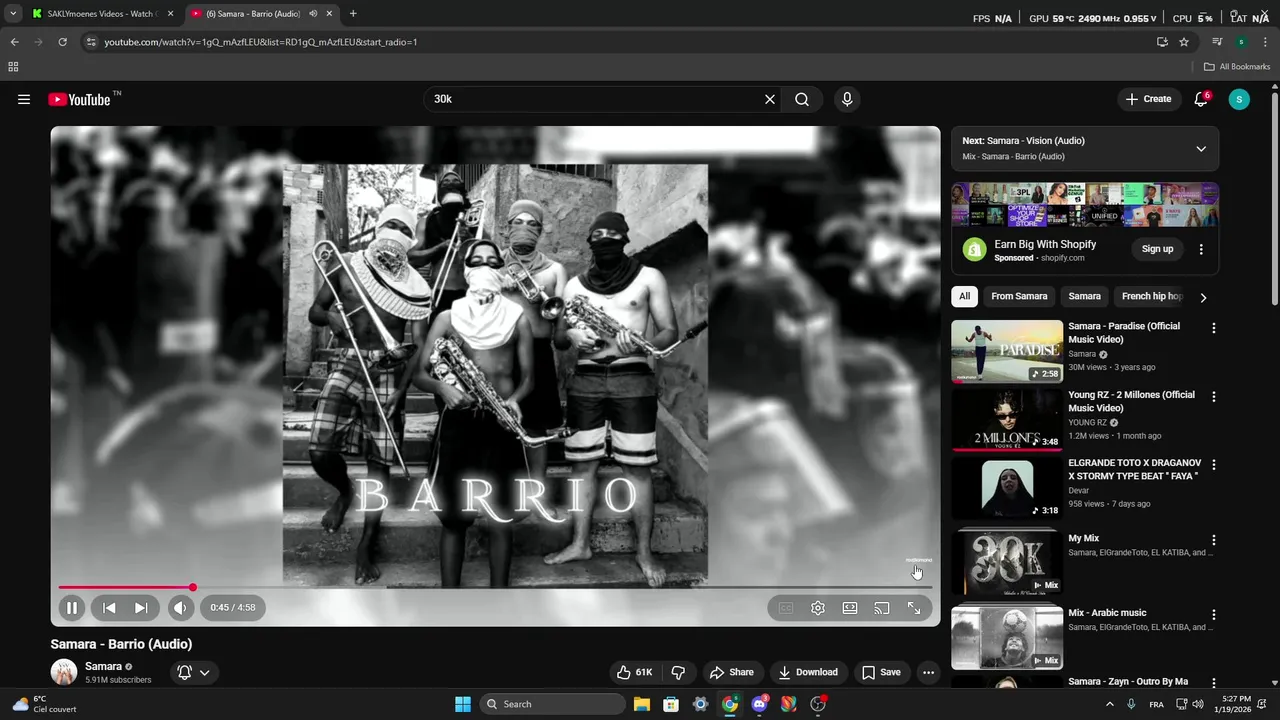Viewport: 1280px width, 720px height.
Task: Open Windows Start menu
Action: click(x=463, y=704)
